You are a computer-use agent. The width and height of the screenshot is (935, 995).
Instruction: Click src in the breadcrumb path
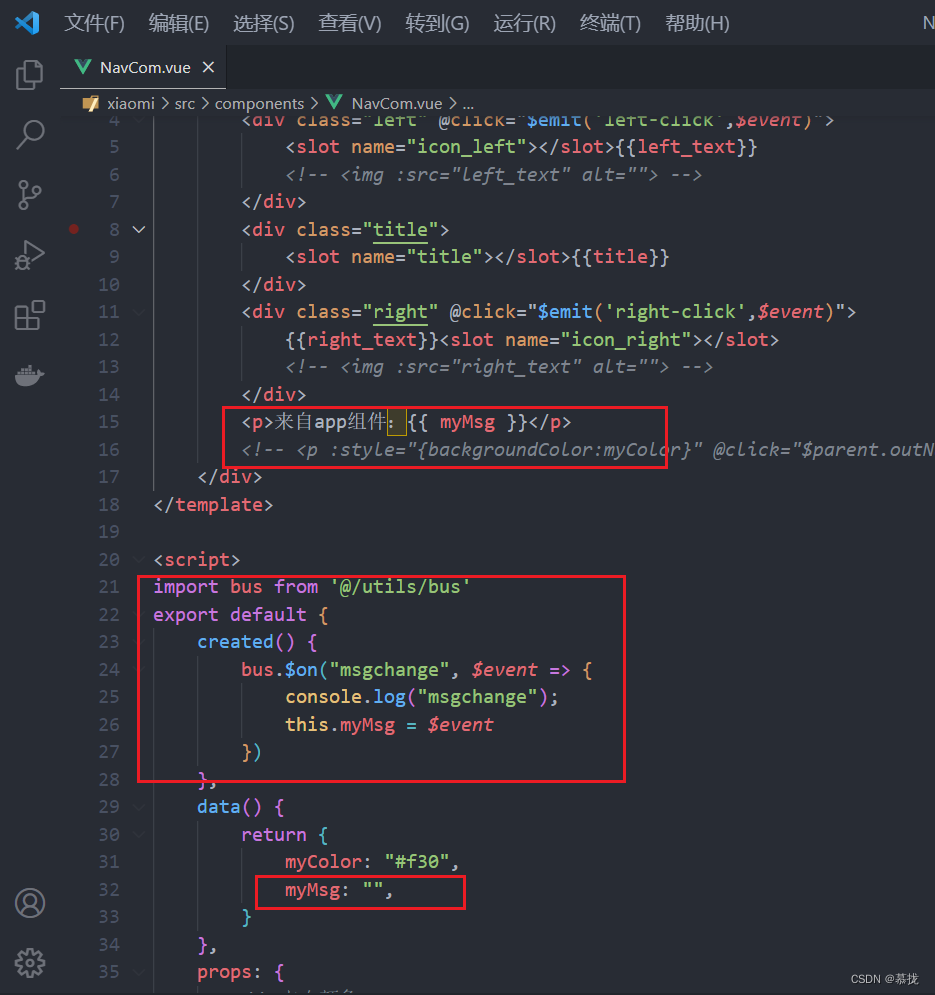pos(185,103)
